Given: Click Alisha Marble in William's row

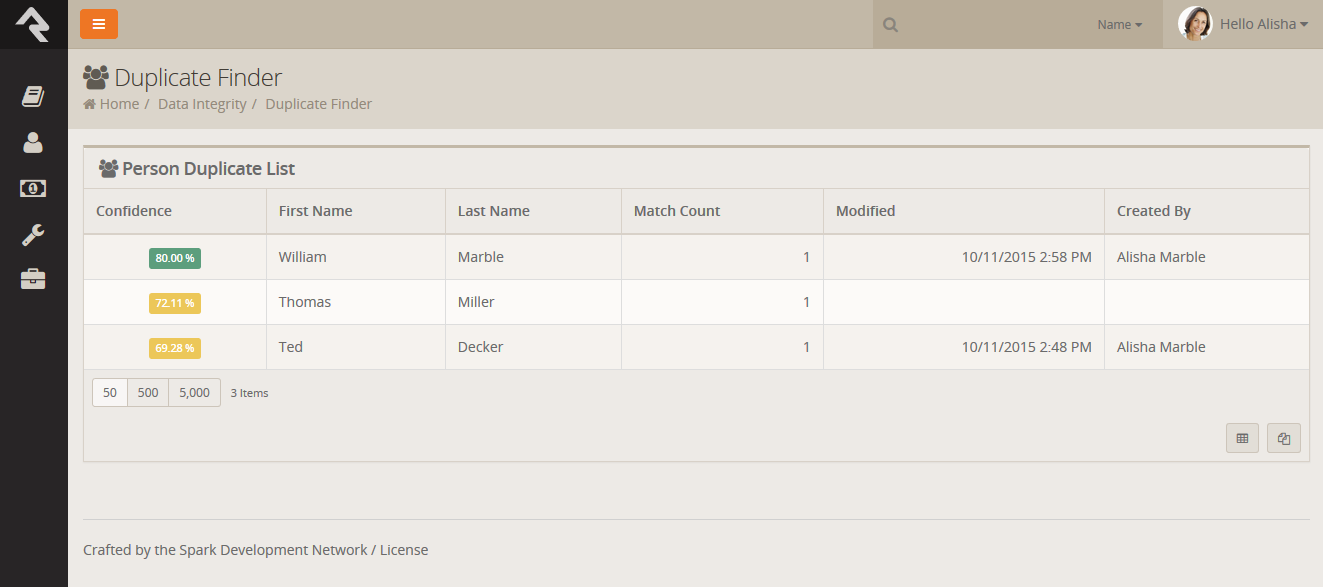Looking at the screenshot, I should pos(1161,257).
